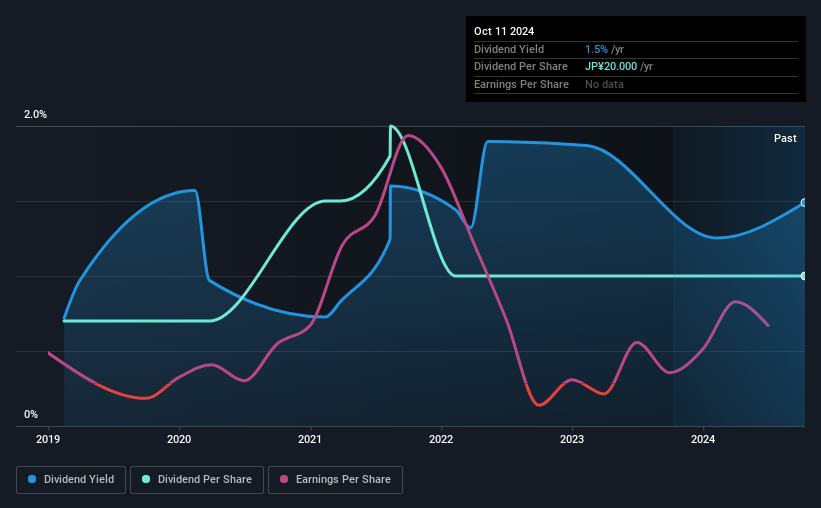
Task: Click the JP¥20.000 dividend per share value
Action: [611, 67]
